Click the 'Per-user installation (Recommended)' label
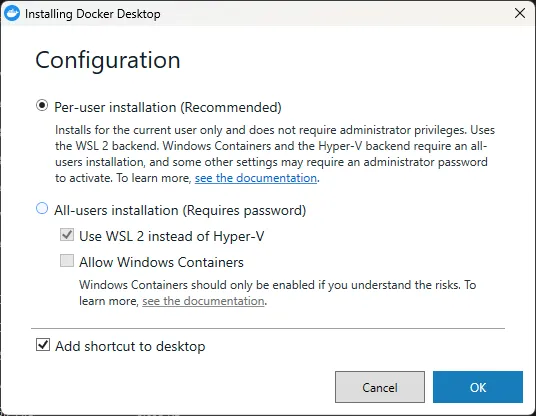The image size is (536, 416). [168, 107]
